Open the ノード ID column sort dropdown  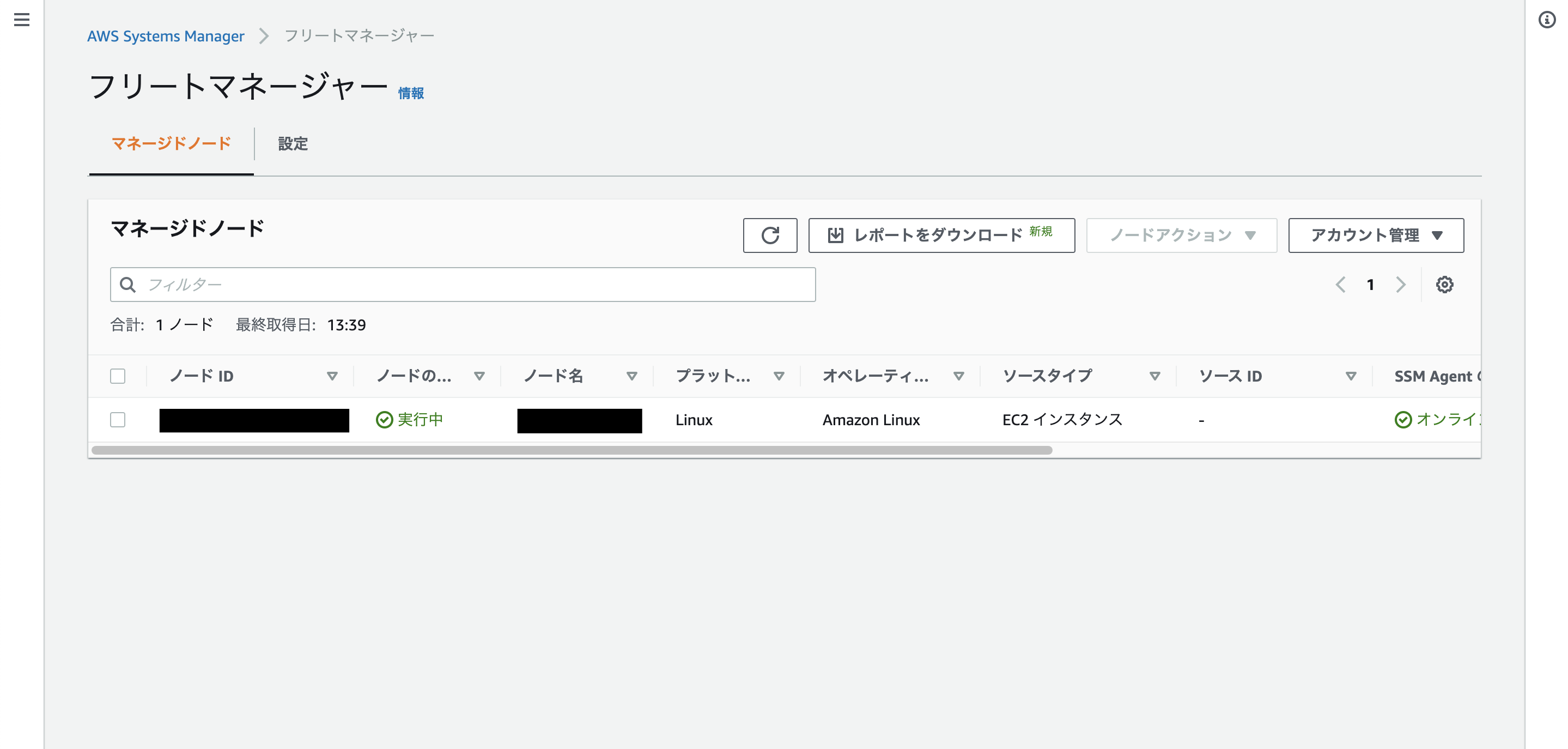tap(332, 376)
